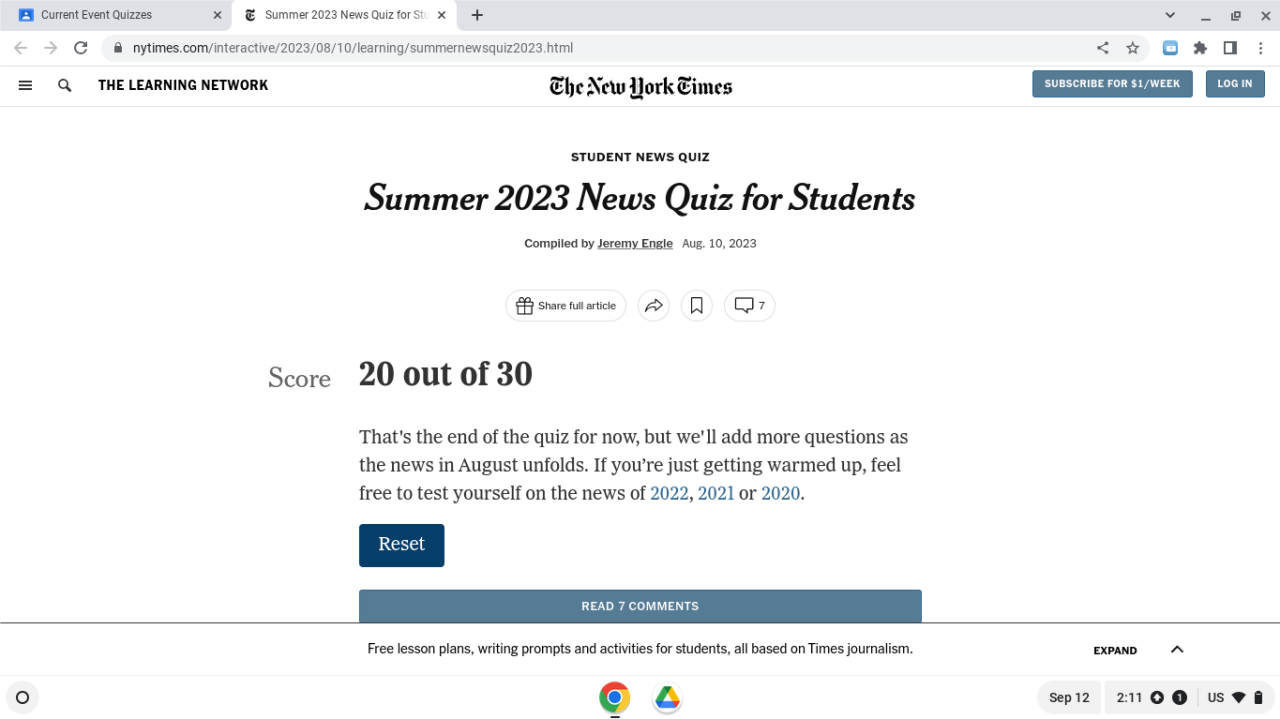Click the share arrow icon
1280x719 pixels.
point(654,306)
